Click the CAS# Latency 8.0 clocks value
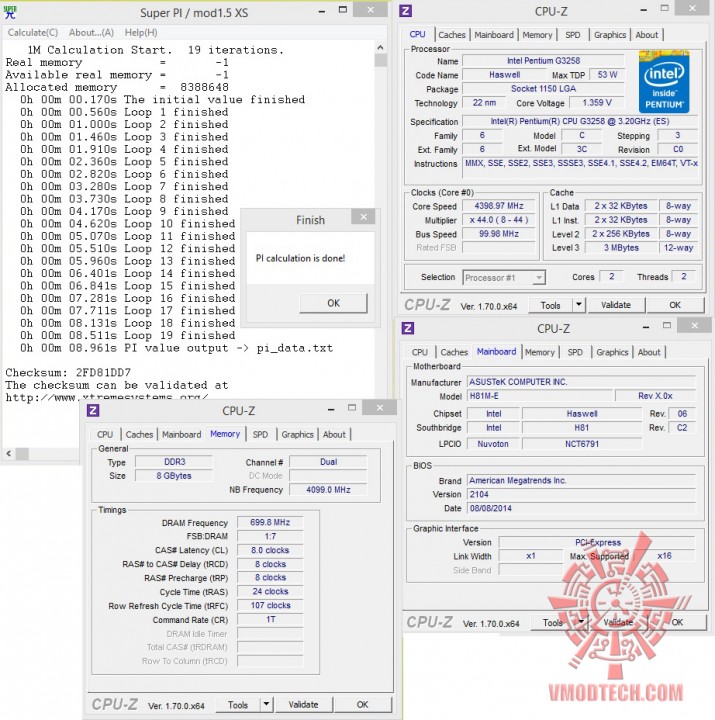The image size is (715, 720). point(270,550)
